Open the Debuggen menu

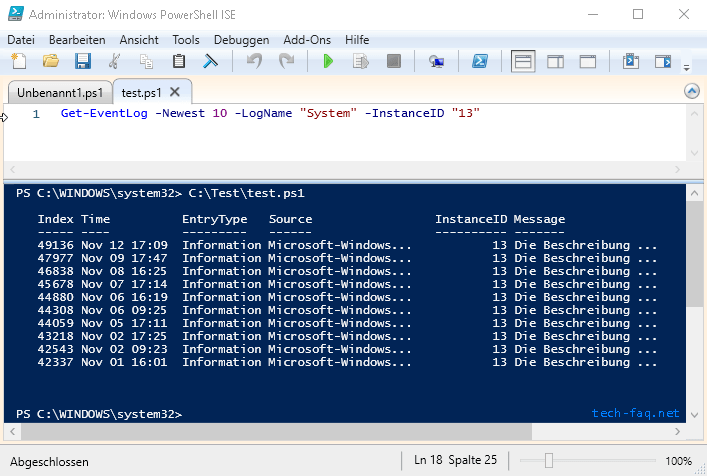coord(241,39)
